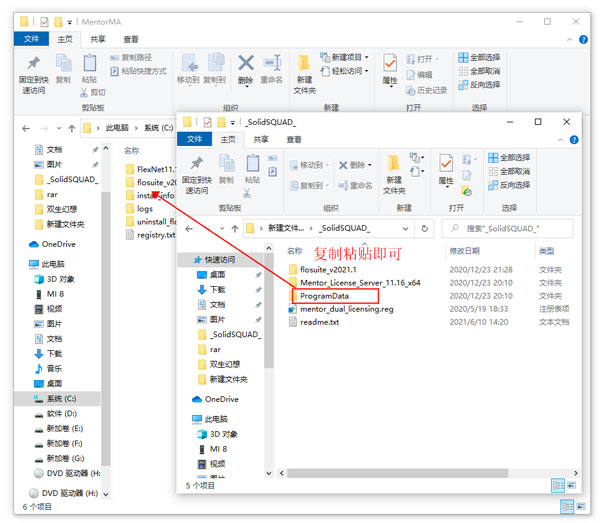Expand New item dropdown in MentorMA ribbon
Viewport: 600px width, 523px height.
coord(367,57)
